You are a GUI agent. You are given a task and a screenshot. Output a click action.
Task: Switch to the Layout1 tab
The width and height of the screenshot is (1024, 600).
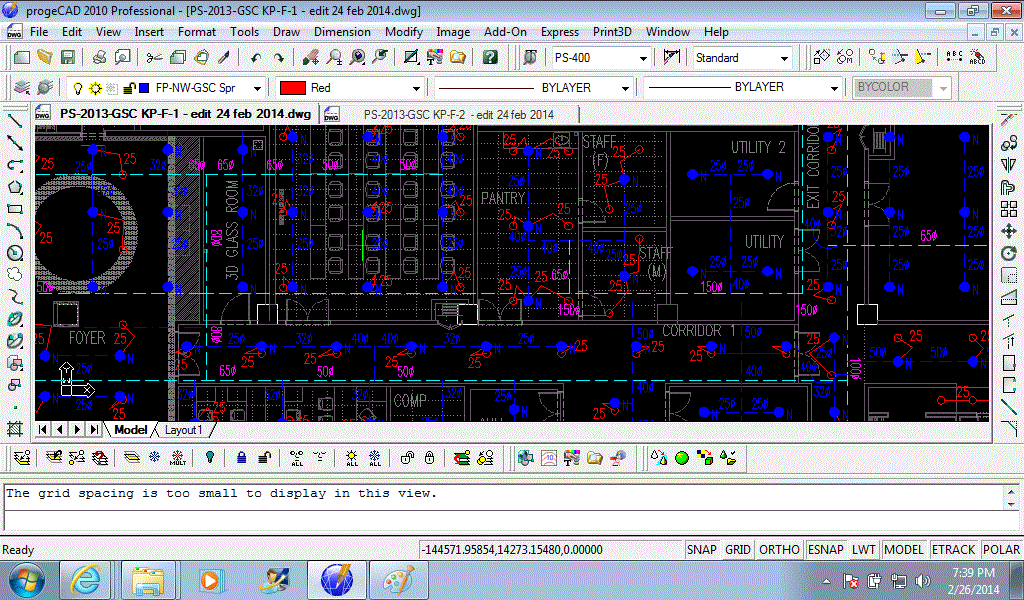(183, 430)
